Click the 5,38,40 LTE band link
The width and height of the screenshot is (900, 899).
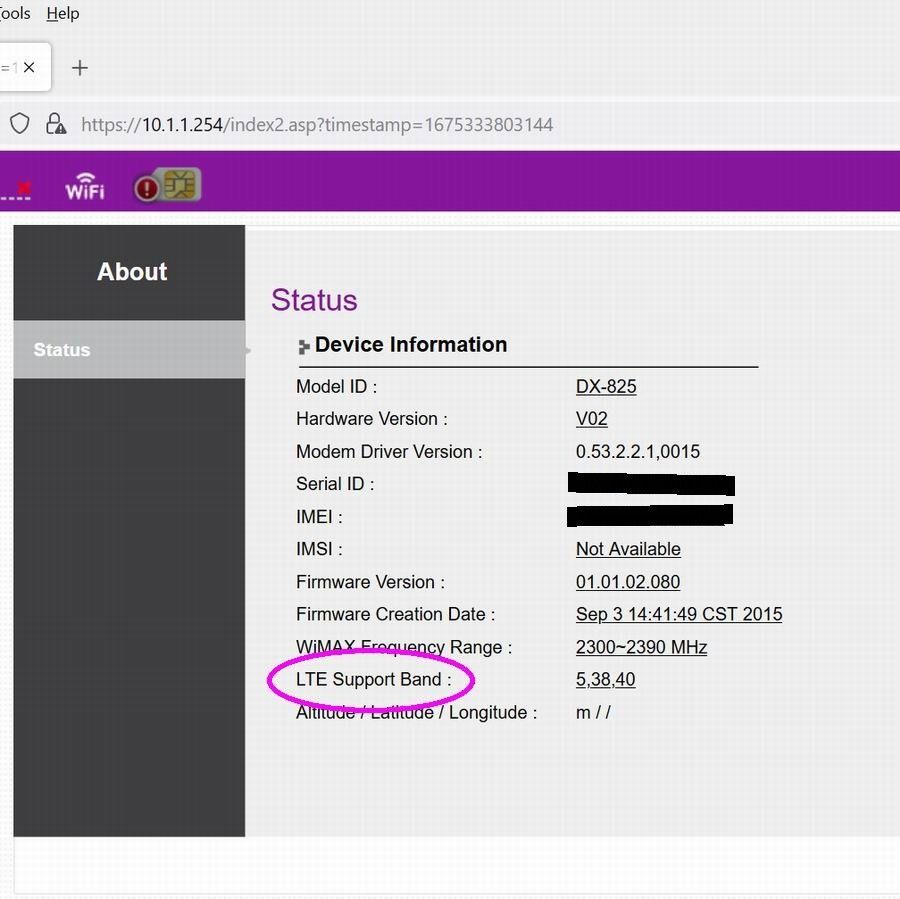(x=605, y=680)
